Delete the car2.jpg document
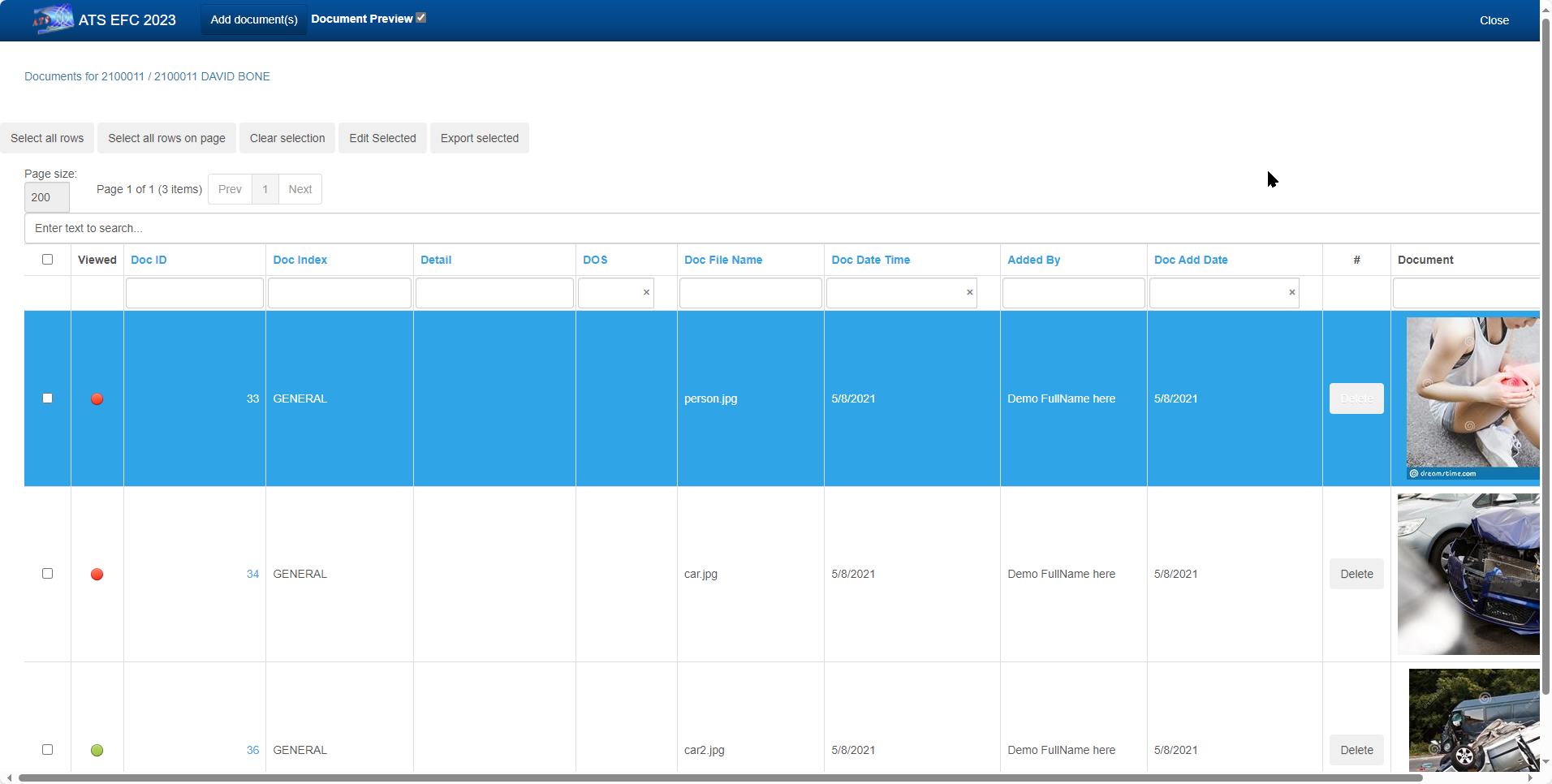This screenshot has height=784, width=1552. pos(1356,750)
